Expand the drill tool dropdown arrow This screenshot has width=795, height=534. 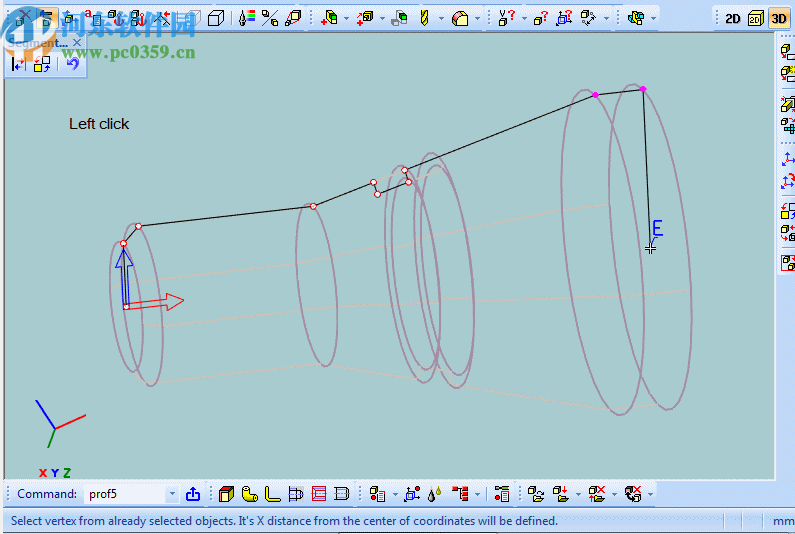pos(441,19)
